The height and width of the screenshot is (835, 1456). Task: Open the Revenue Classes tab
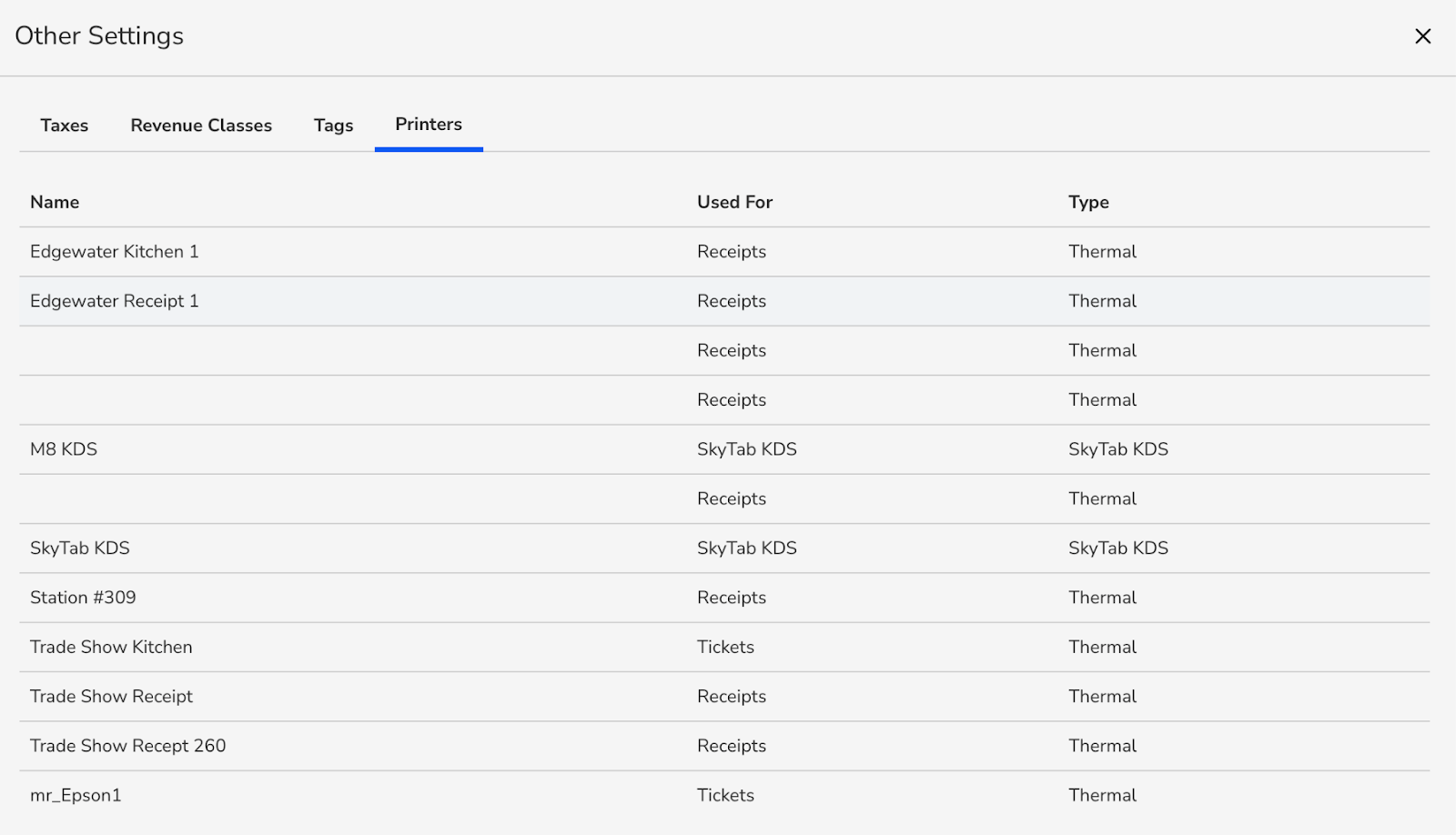(x=201, y=126)
